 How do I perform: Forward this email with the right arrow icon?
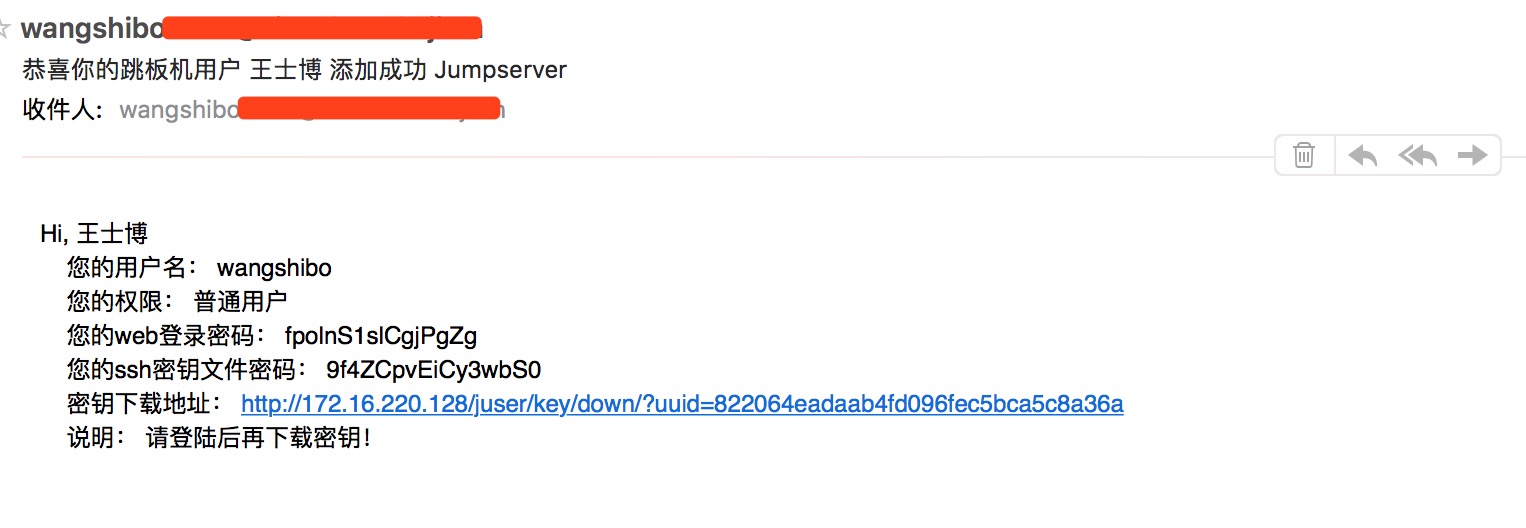tap(1472, 156)
